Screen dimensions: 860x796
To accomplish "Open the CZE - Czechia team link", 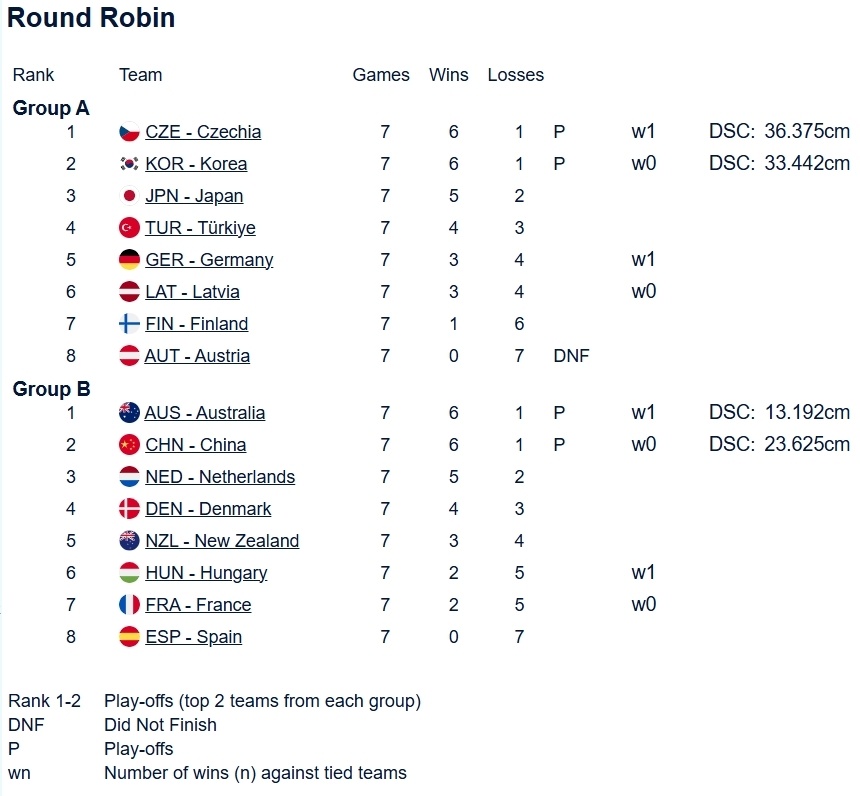I will [x=203, y=132].
